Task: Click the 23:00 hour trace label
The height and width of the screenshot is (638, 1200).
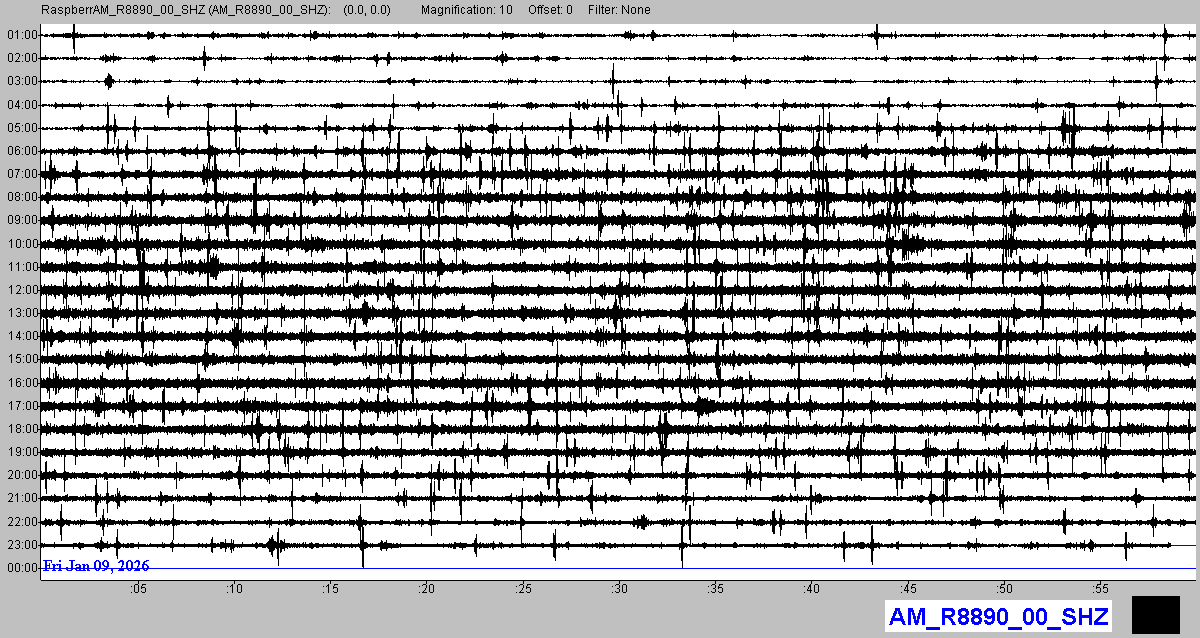Action: 21,545
